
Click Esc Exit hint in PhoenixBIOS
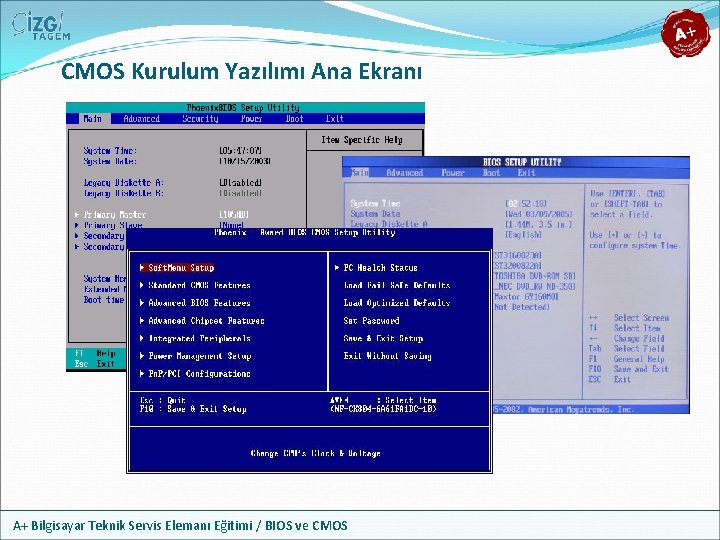pyautogui.click(x=95, y=364)
